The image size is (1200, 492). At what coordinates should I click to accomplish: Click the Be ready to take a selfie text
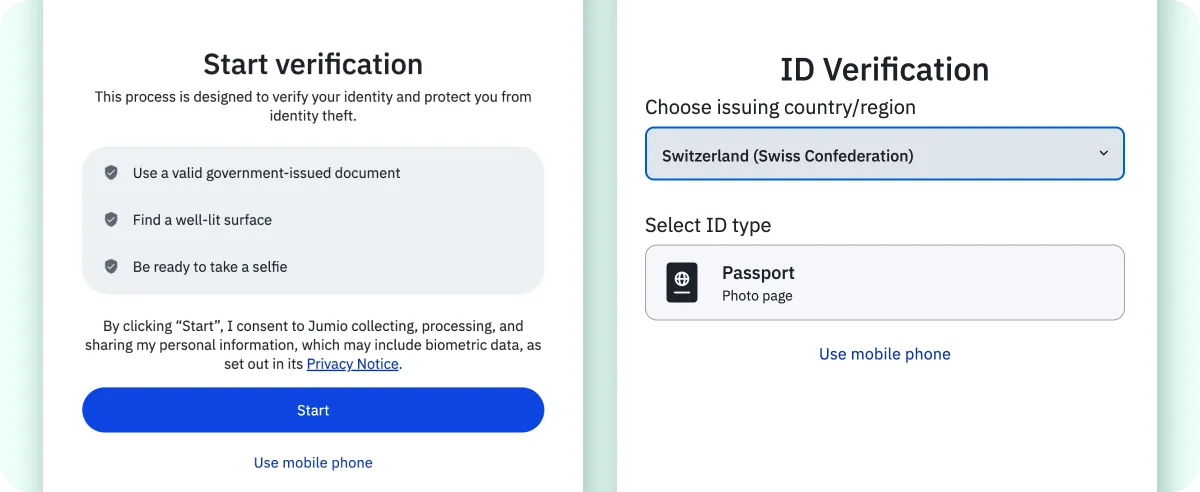(x=210, y=267)
